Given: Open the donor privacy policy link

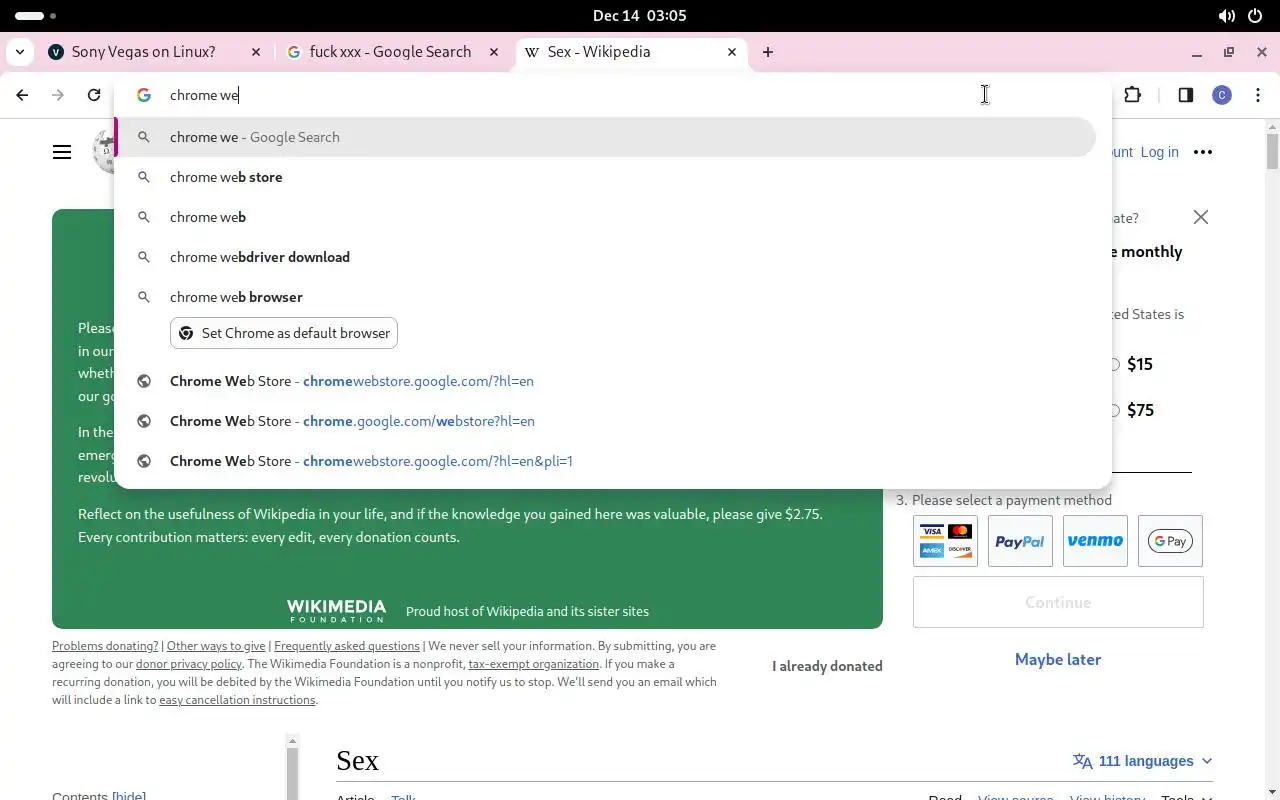Looking at the screenshot, I should pos(189,664).
